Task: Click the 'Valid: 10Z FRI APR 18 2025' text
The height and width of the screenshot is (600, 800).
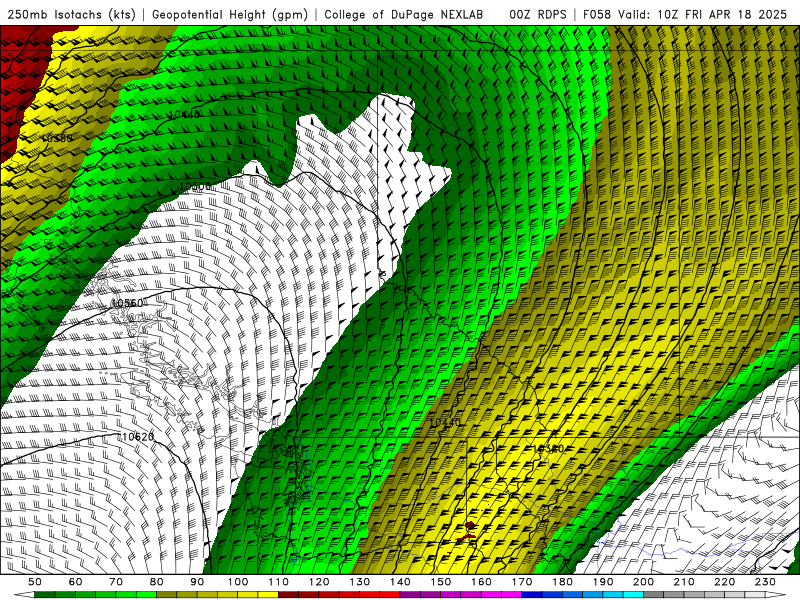Action: 703,14
